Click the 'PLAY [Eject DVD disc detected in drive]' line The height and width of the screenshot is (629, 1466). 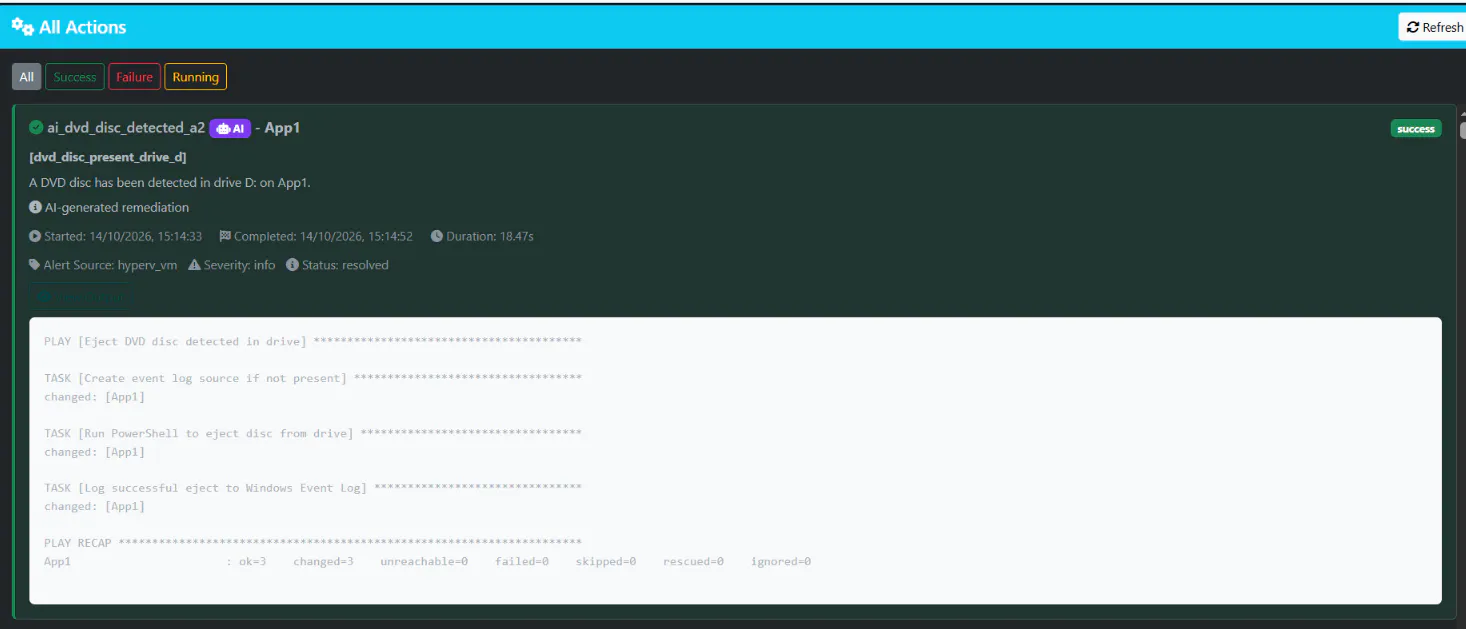(313, 342)
